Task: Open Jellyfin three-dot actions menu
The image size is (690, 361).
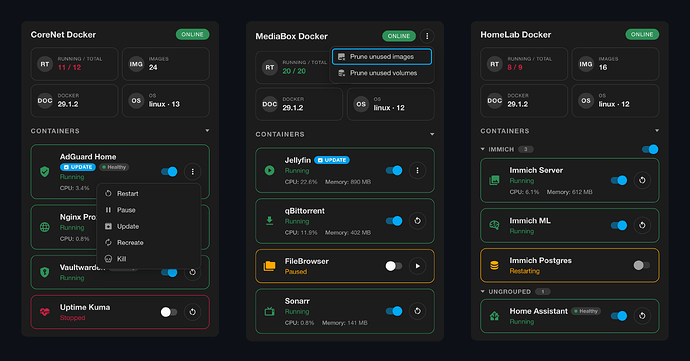Action: (x=417, y=170)
